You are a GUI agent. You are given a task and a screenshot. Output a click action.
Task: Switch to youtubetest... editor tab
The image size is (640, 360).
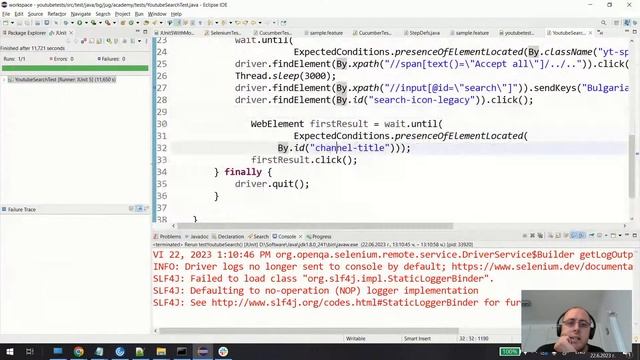[x=517, y=33]
